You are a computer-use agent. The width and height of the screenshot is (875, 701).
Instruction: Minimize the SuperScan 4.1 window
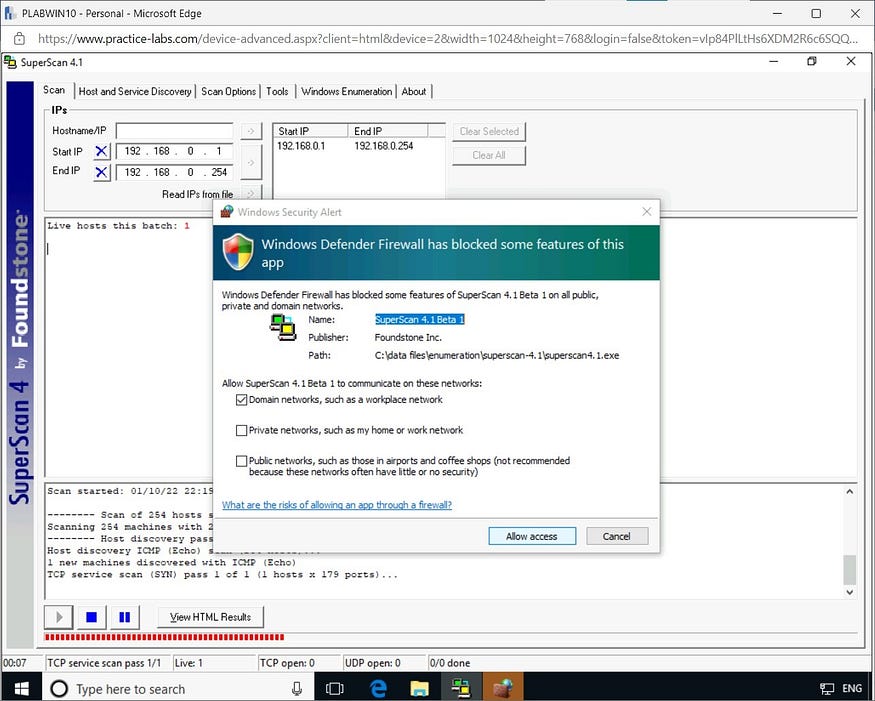tap(773, 61)
